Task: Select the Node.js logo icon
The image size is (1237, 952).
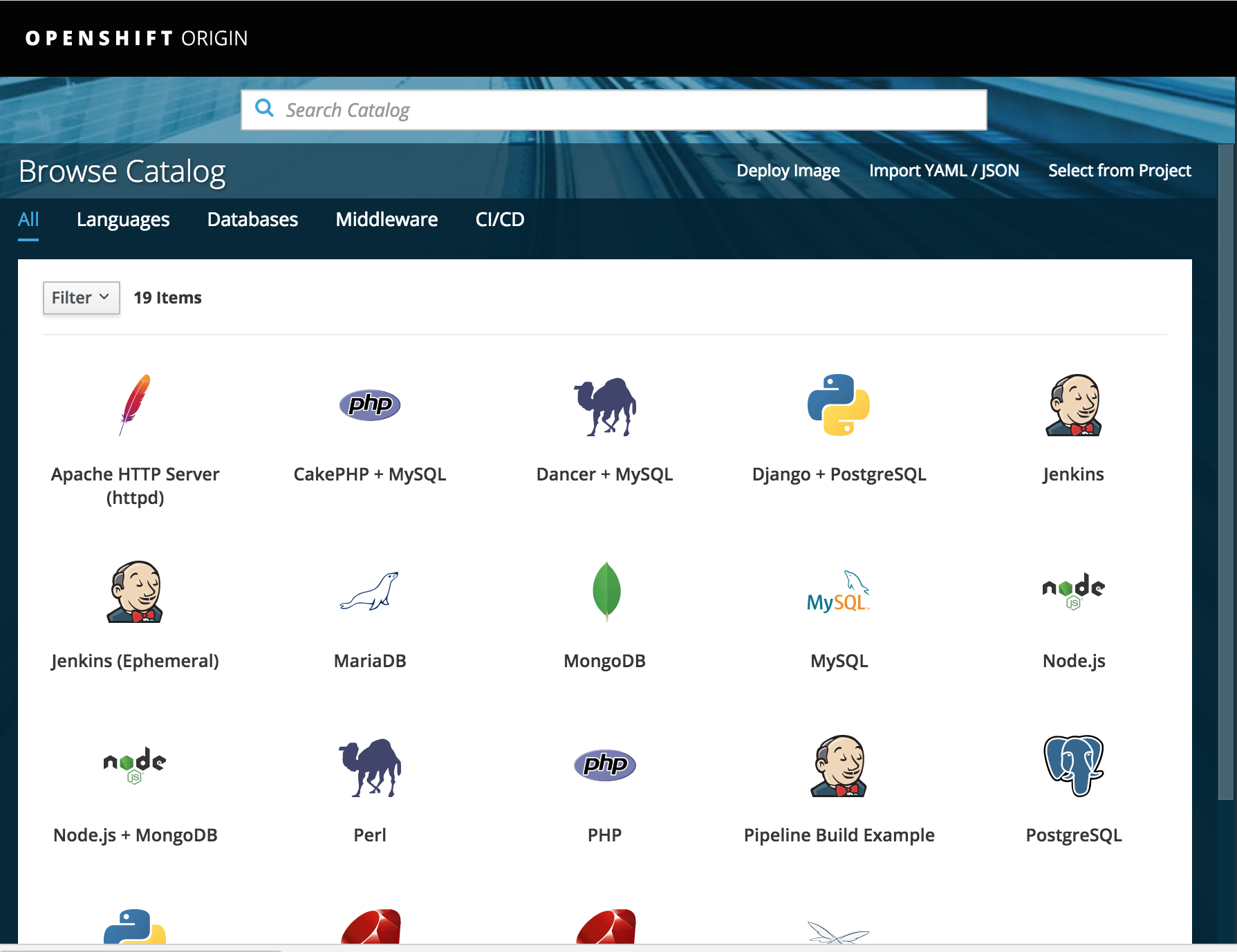Action: (x=1074, y=592)
